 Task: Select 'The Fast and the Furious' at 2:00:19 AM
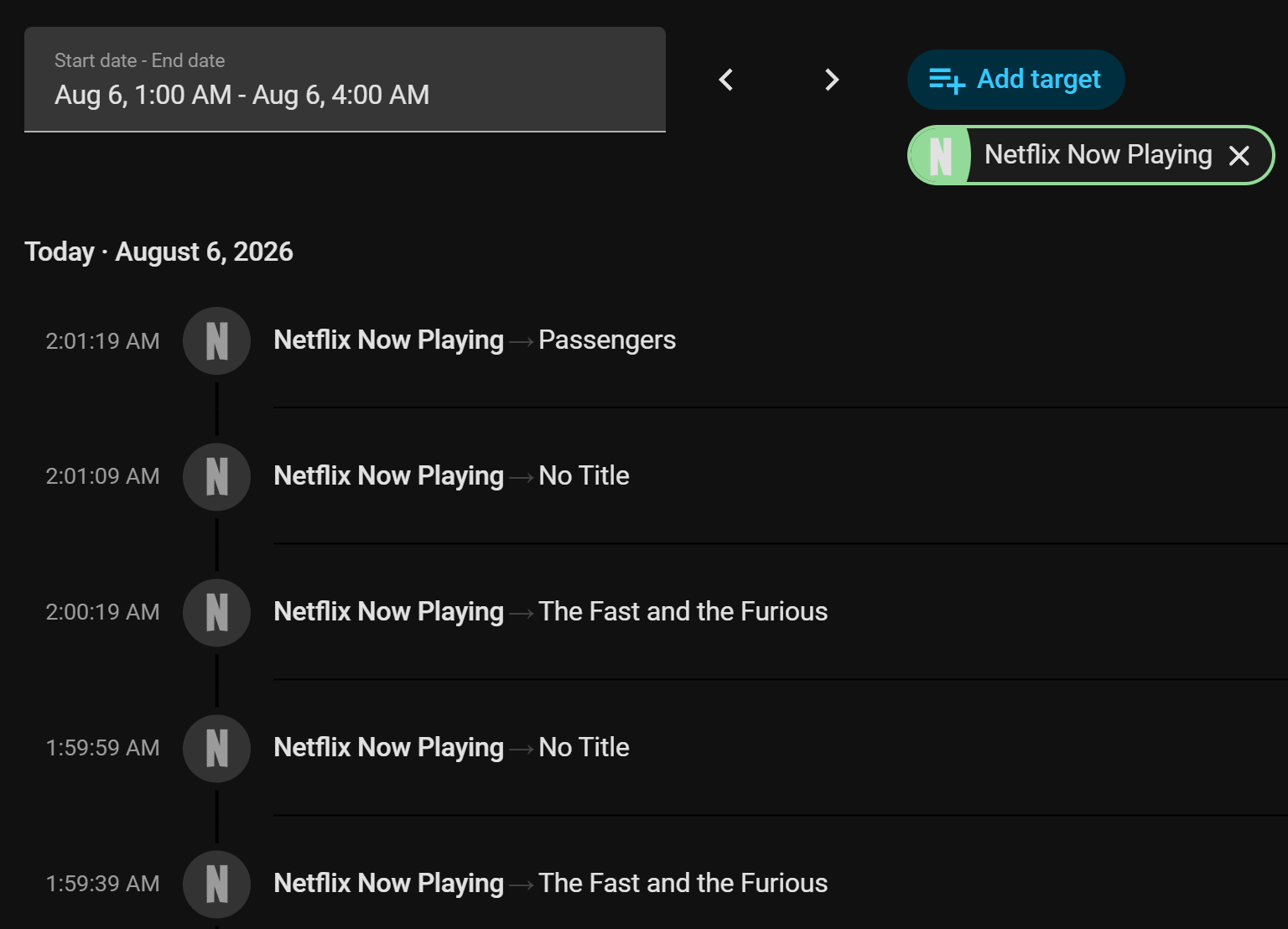[x=683, y=612]
